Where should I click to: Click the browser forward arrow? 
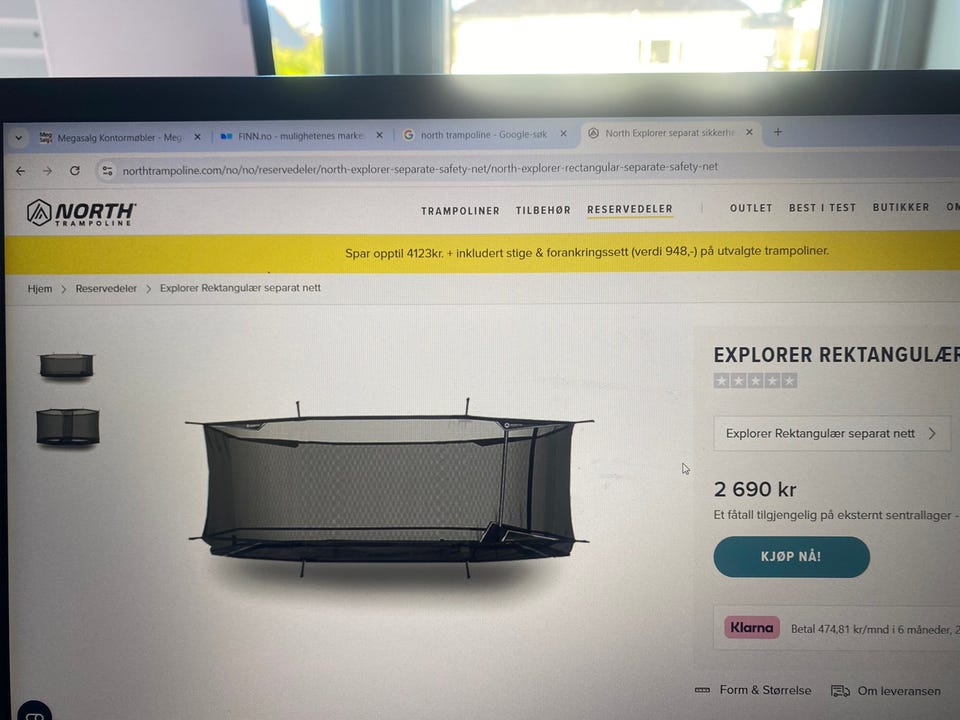(48, 171)
